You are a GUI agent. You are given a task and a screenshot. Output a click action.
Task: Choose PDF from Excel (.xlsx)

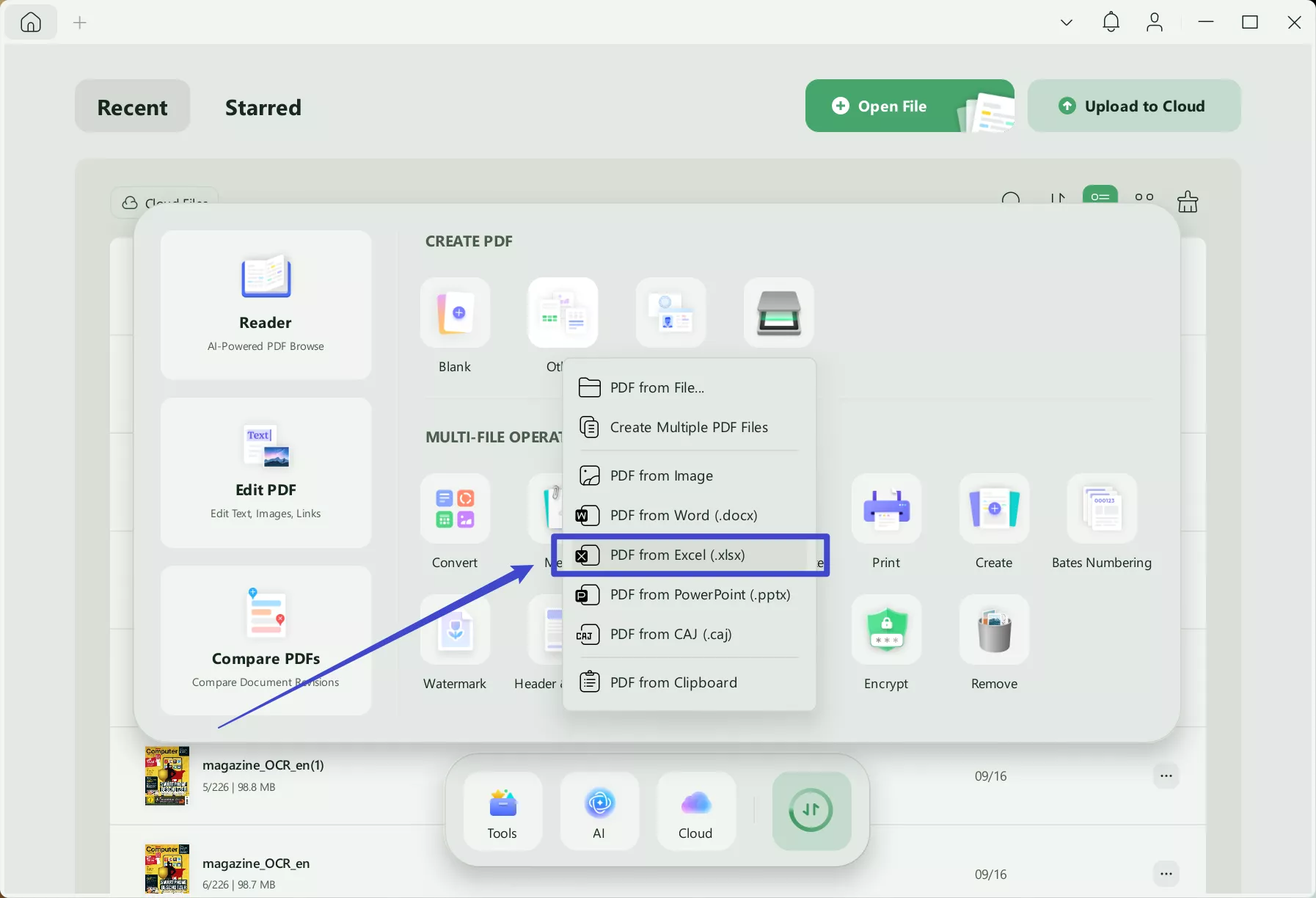(x=690, y=555)
